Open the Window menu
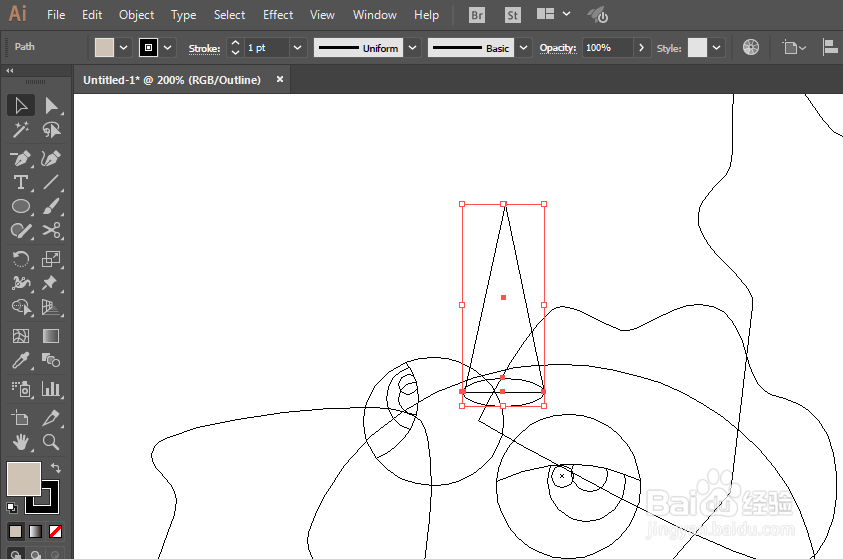Viewport: 843px width, 559px height. tap(375, 15)
